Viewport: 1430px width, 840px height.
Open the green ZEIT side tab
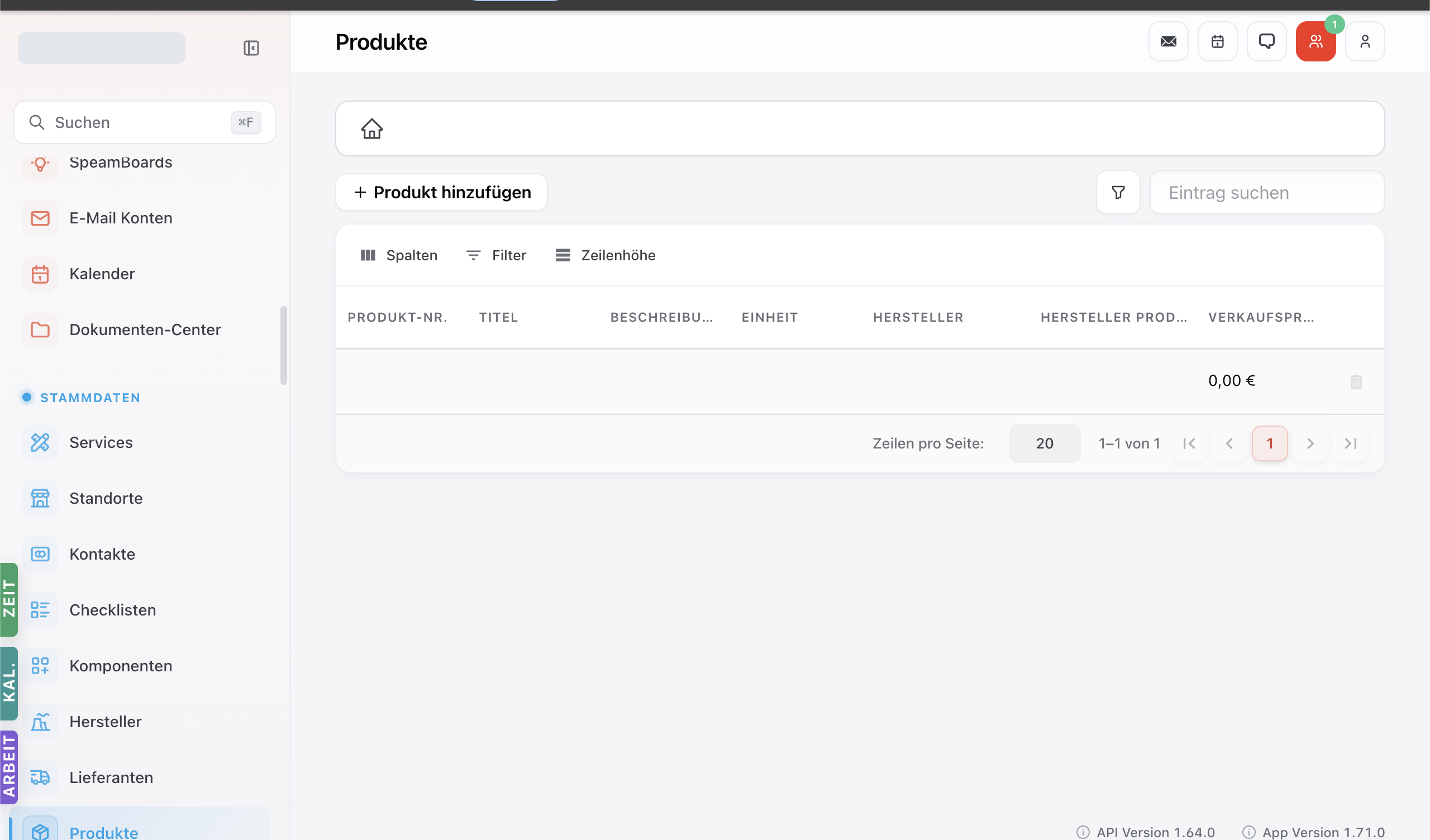coord(9,599)
